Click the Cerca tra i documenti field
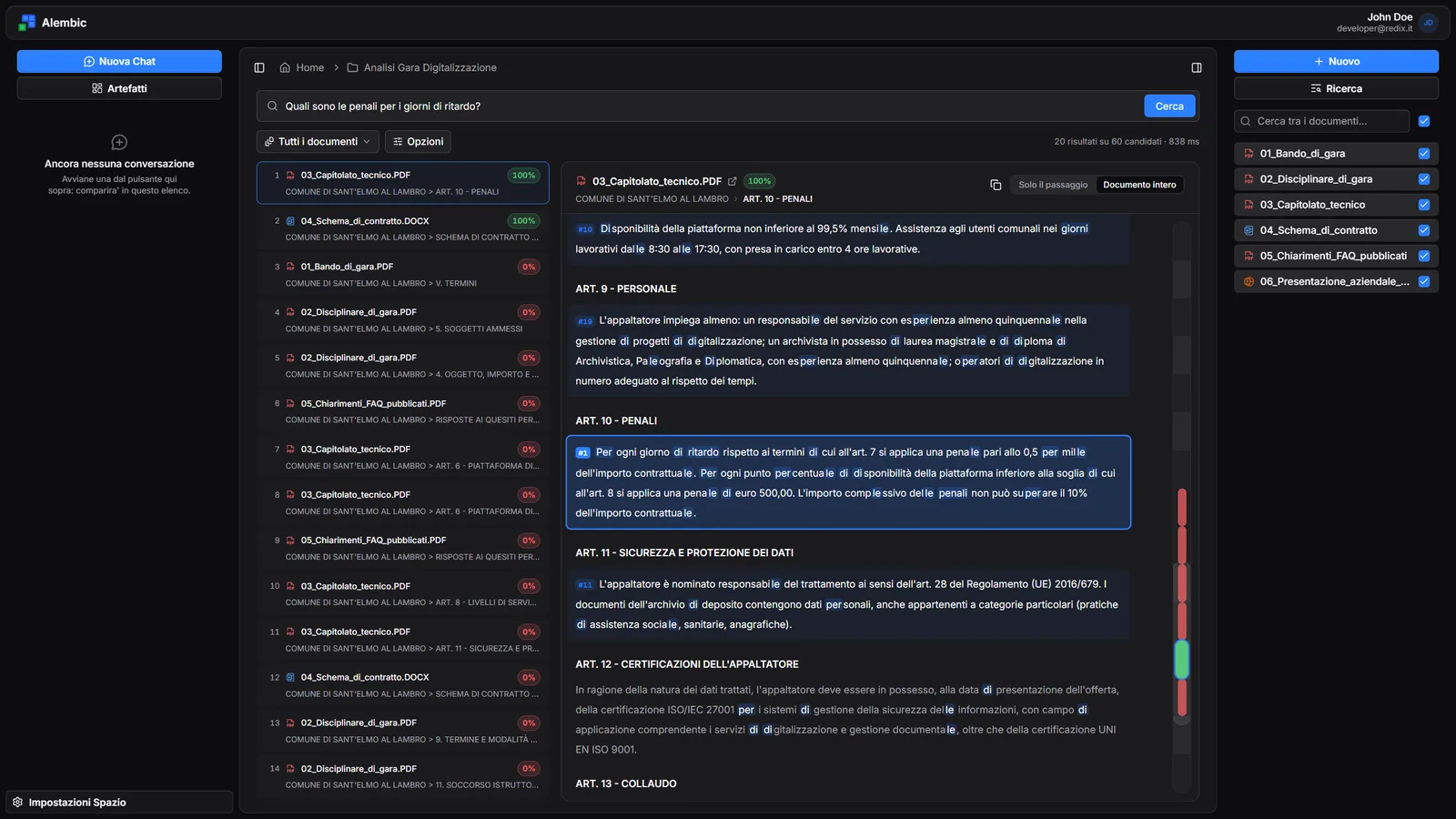 click(x=1321, y=121)
